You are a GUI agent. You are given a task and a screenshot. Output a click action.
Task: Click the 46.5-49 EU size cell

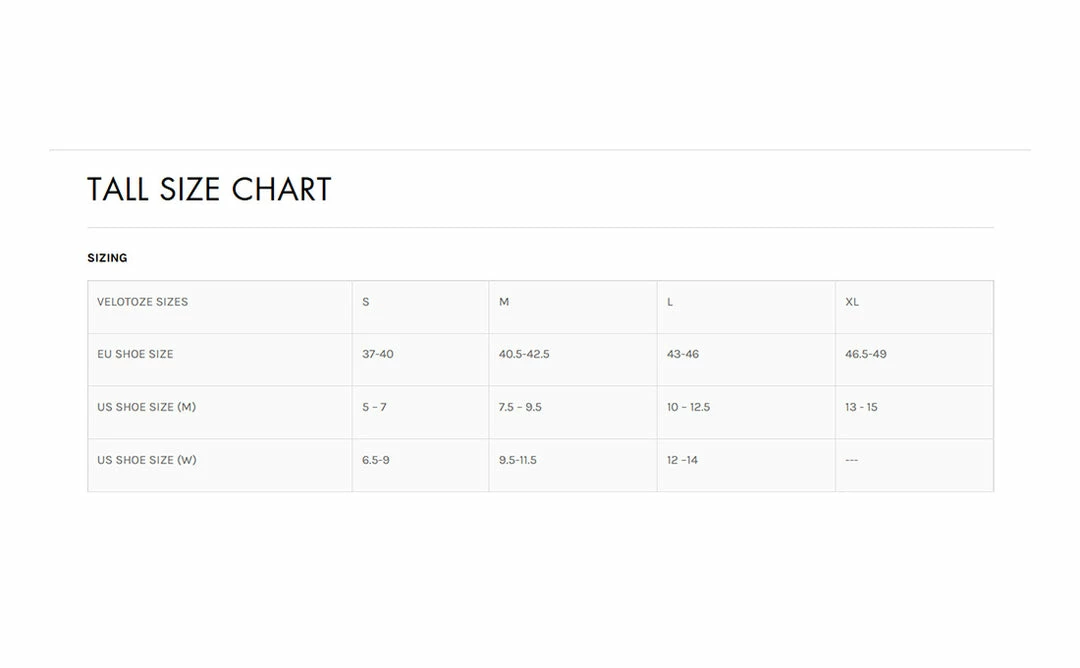coord(866,354)
